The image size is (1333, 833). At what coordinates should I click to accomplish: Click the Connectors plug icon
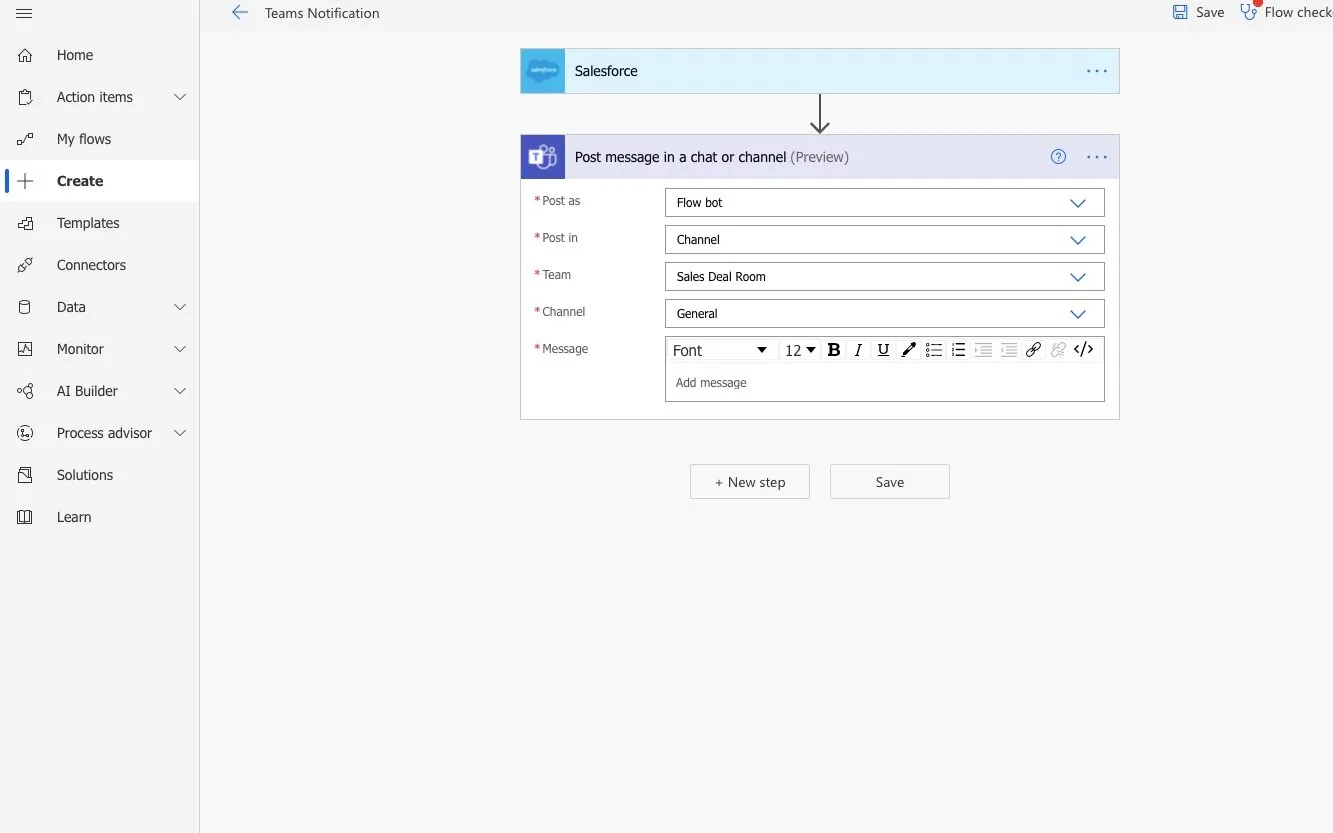[25, 265]
